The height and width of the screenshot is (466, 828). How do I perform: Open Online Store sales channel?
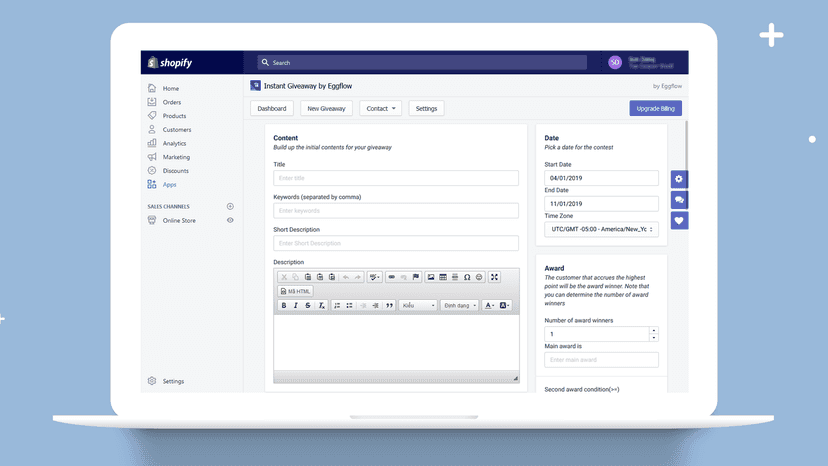pyautogui.click(x=179, y=220)
